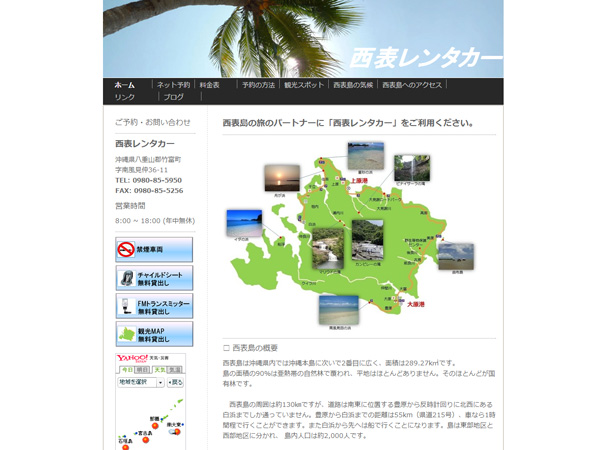Open the child seat free rental banner
Screen dimensions: 600x450
(154, 278)
